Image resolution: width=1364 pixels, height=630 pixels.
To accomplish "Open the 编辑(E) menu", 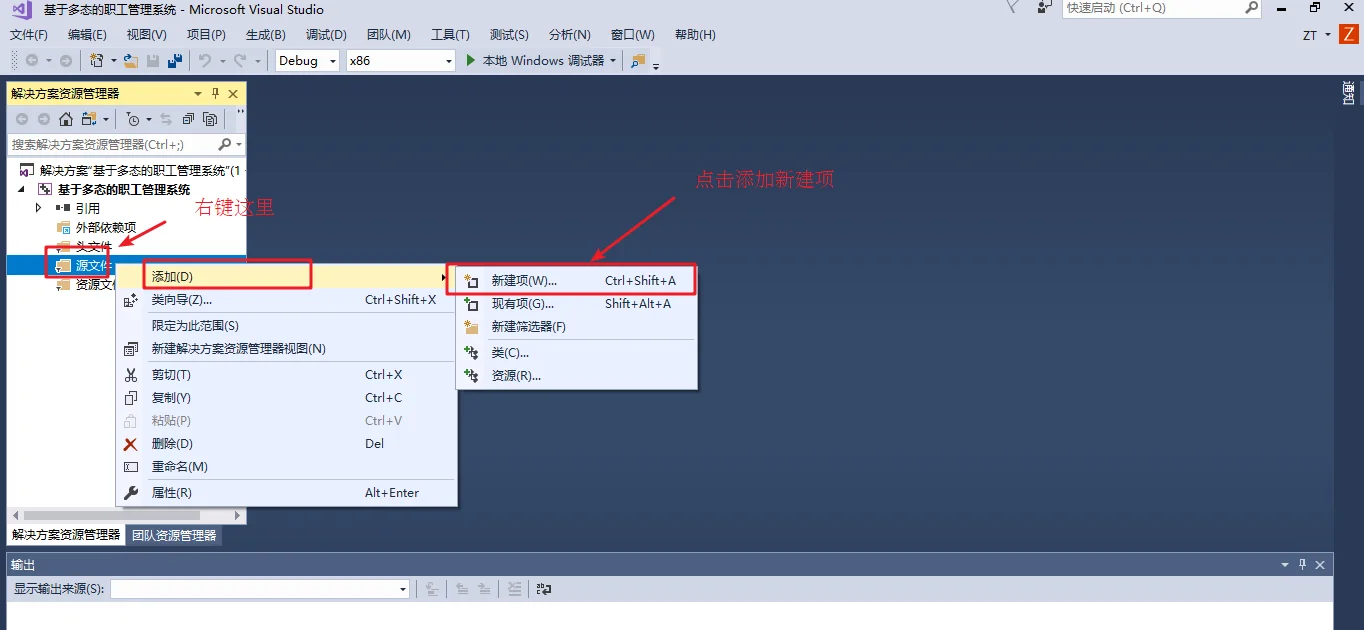I will click(x=87, y=34).
